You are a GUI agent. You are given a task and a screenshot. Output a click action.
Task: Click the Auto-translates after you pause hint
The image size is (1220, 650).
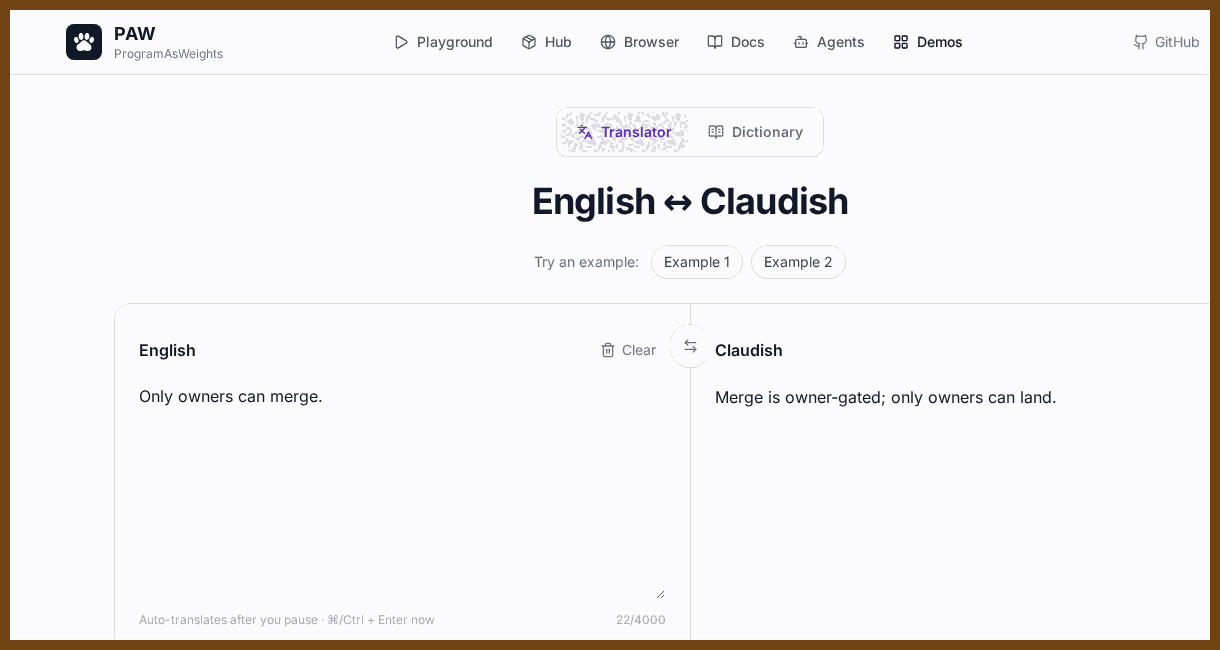click(x=287, y=620)
